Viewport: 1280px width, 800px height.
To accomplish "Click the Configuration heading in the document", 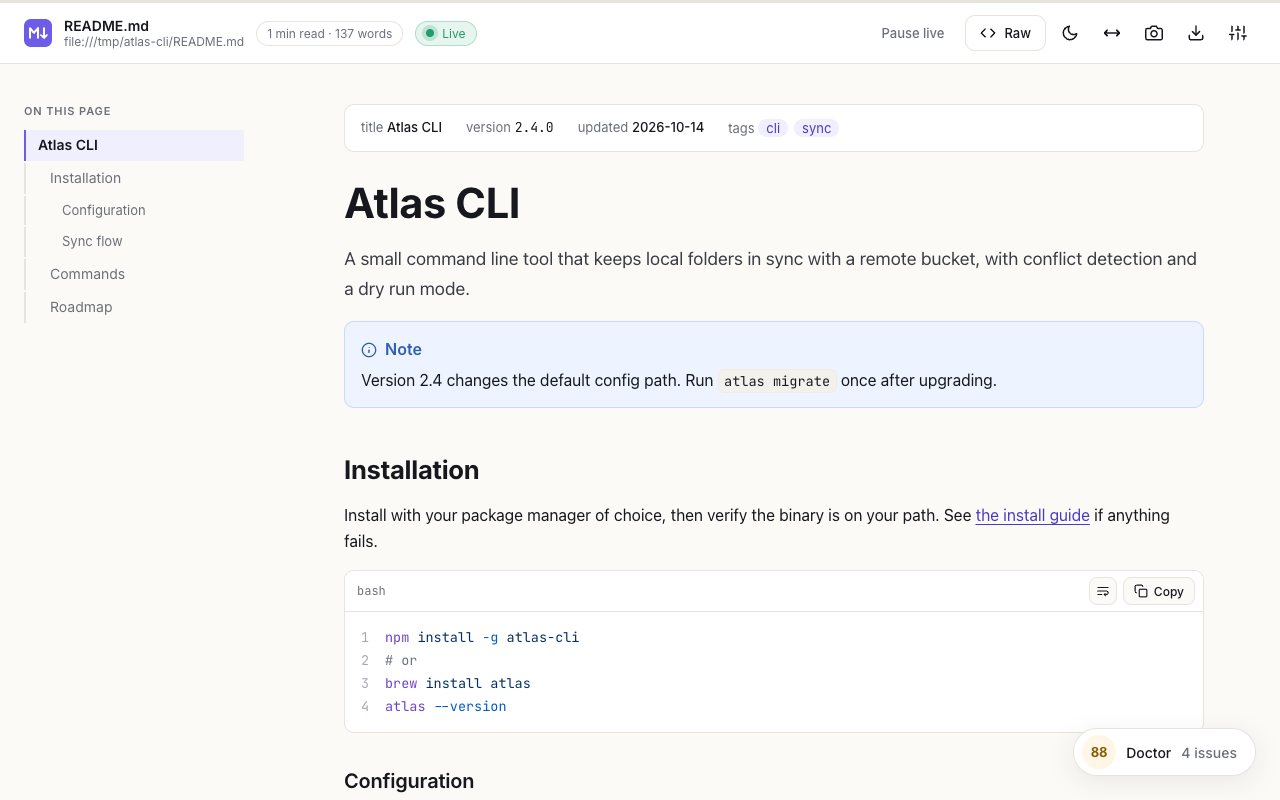I will 409,781.
